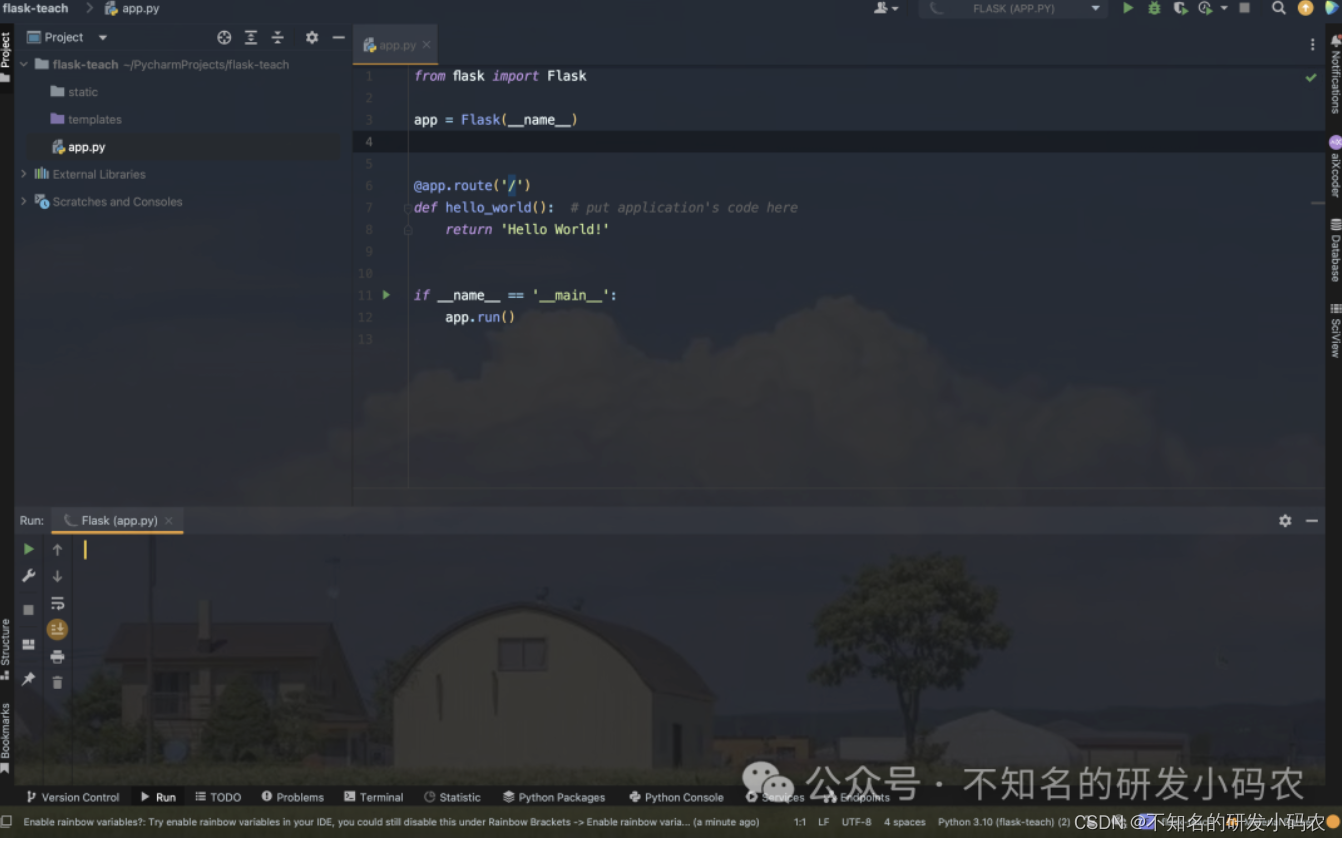
Task: Expand the External Libraries tree node
Action: click(x=23, y=173)
